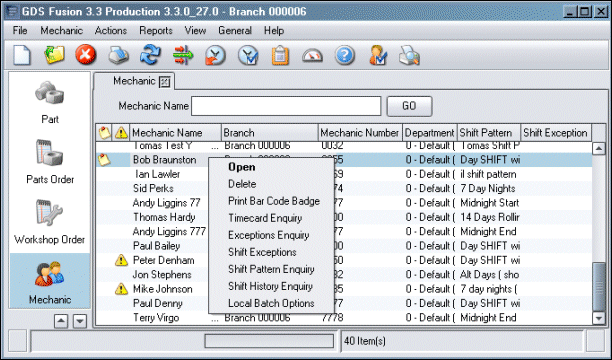
Task: Click the Mechanic Name input field
Action: point(286,106)
